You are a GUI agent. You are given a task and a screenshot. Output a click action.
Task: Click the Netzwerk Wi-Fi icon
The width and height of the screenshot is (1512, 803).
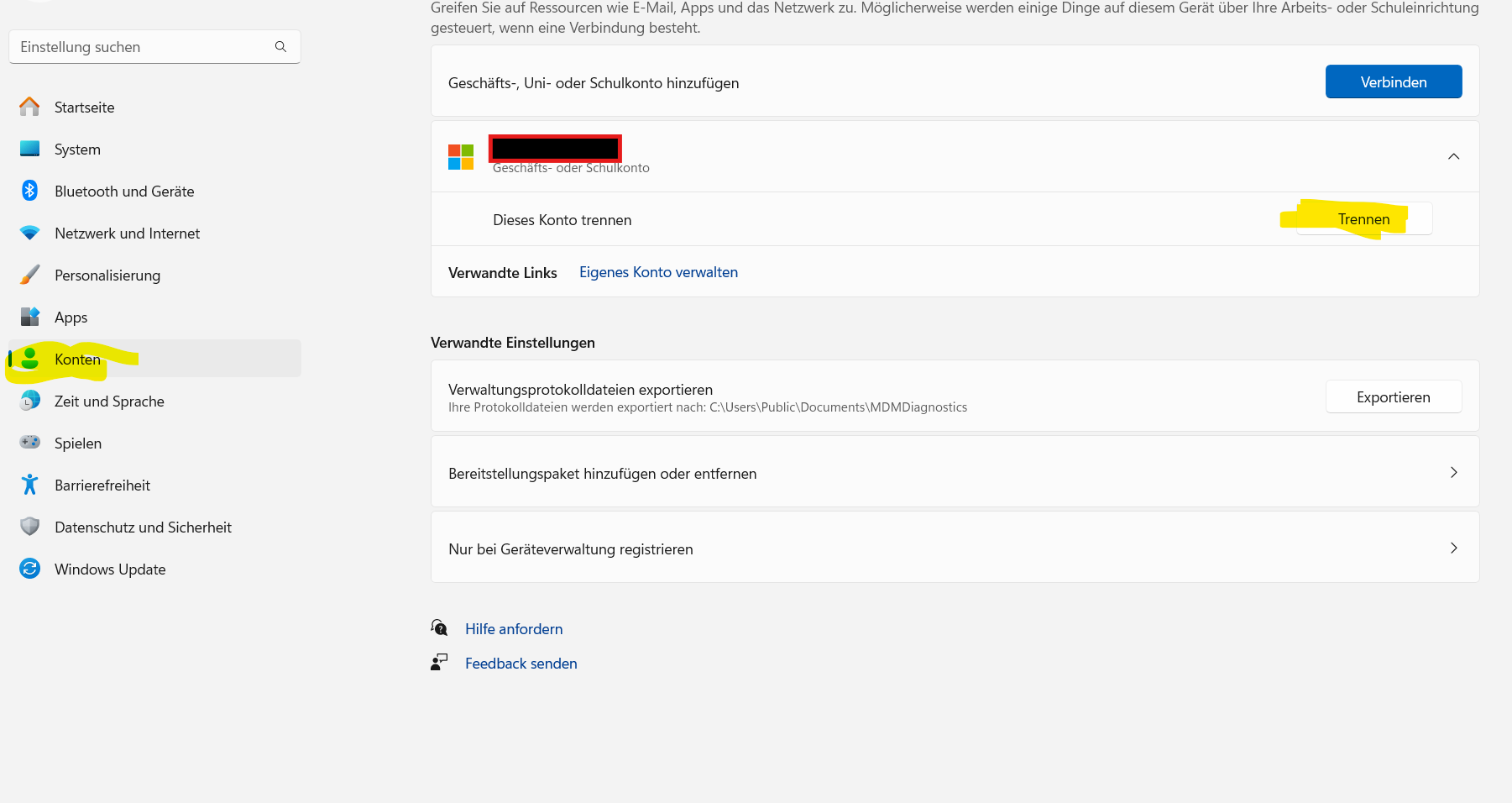29,233
